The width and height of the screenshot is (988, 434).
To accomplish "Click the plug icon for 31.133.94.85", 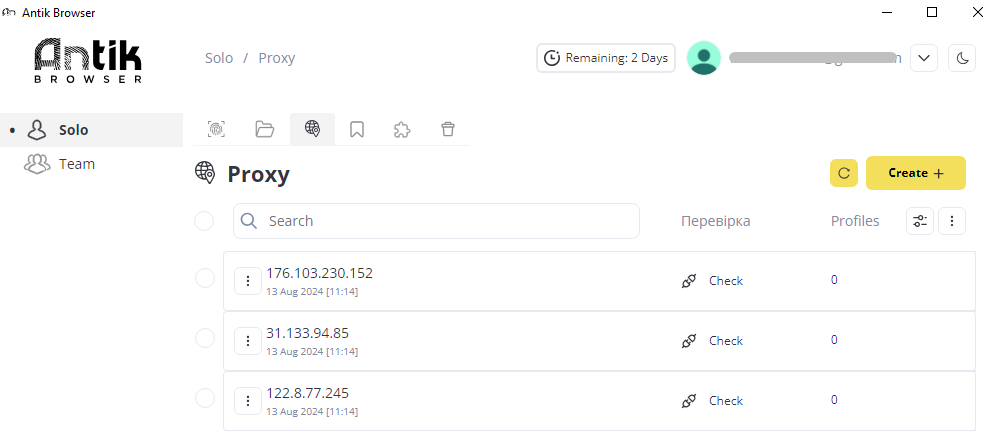I will (689, 341).
